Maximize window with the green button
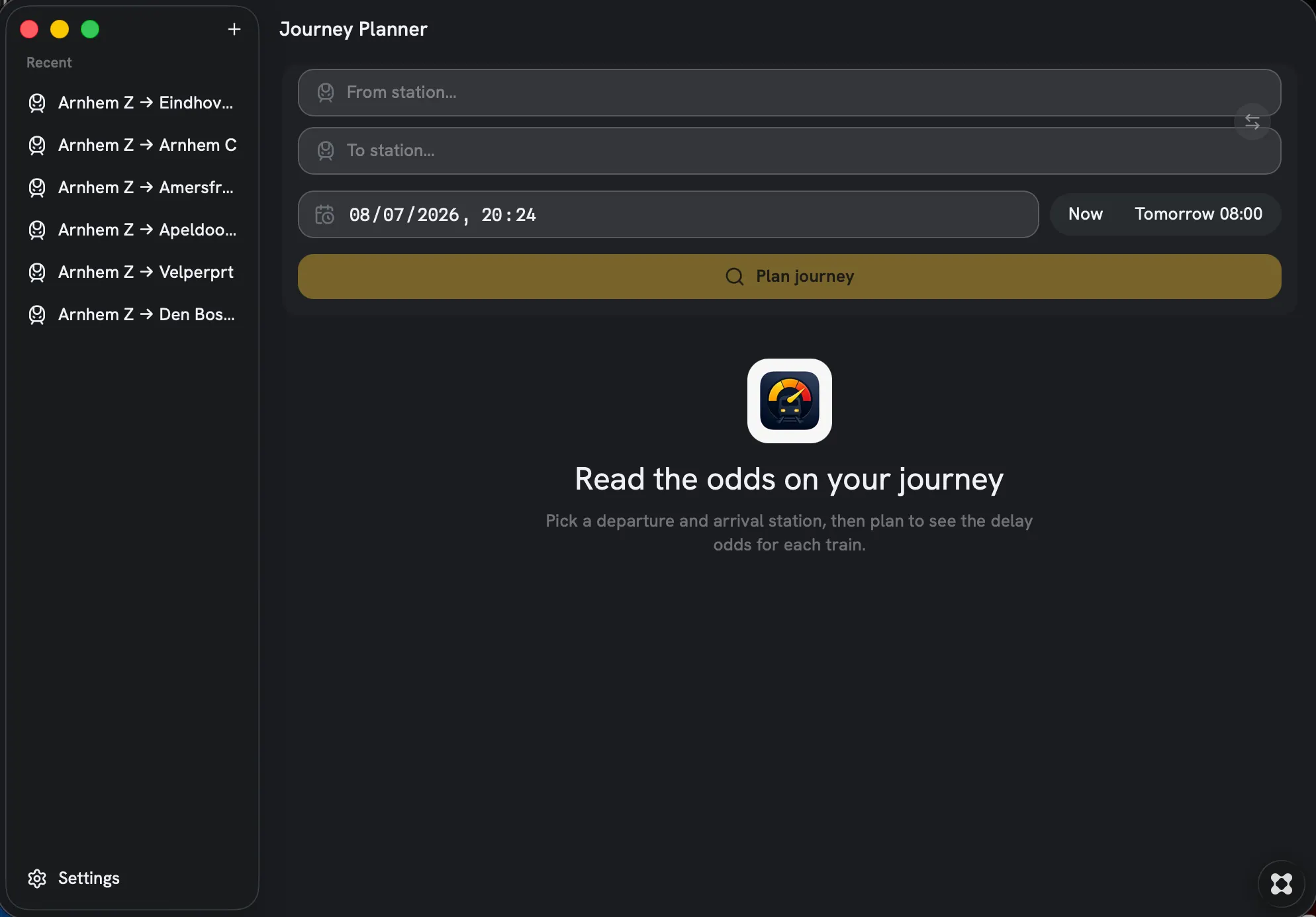 (90, 29)
